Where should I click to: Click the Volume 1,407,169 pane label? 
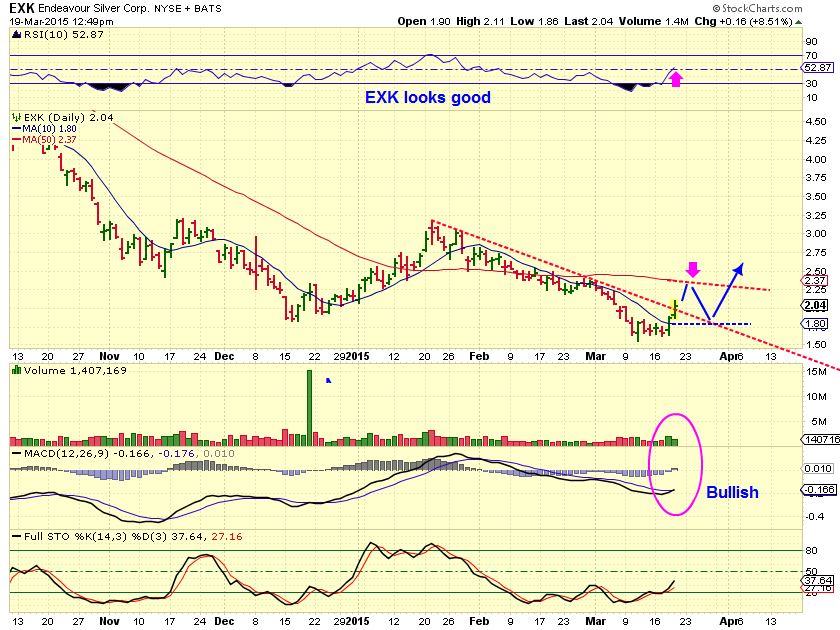(x=75, y=370)
